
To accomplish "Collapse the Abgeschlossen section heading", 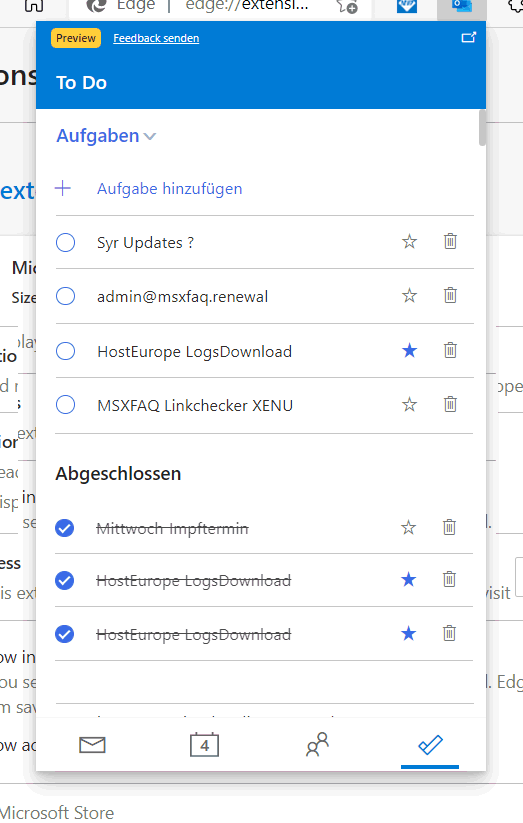I will 118,473.
